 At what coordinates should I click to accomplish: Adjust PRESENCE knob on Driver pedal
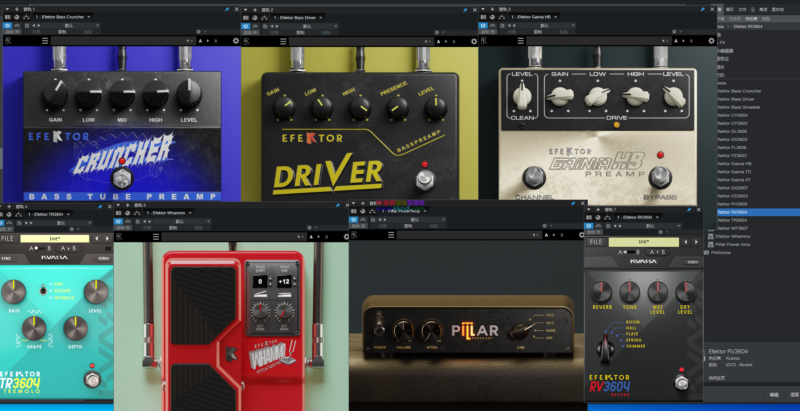(x=397, y=108)
